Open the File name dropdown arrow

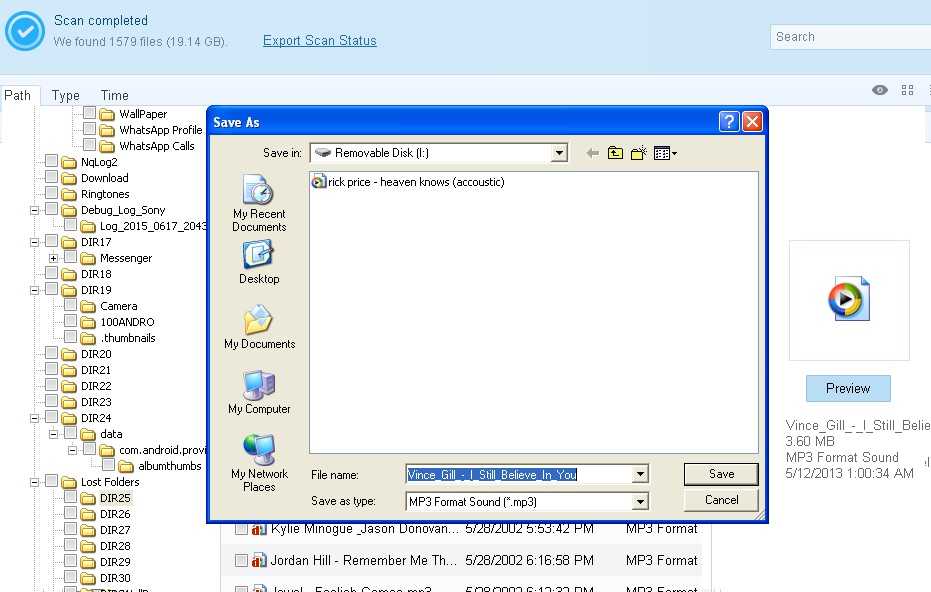coord(640,474)
